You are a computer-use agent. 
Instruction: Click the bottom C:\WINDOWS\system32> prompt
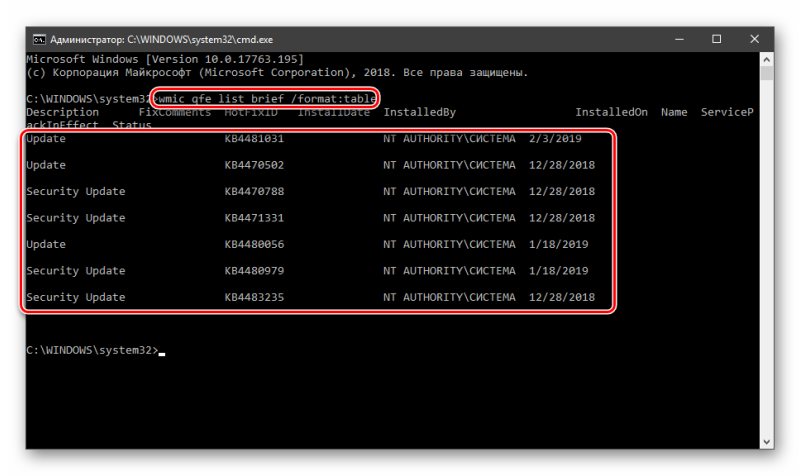(x=92, y=350)
